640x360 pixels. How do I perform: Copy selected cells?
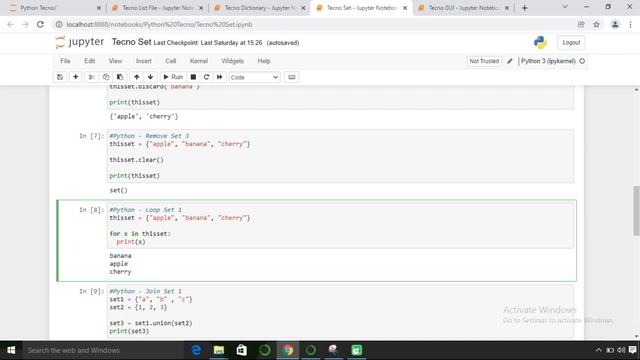tap(106, 77)
